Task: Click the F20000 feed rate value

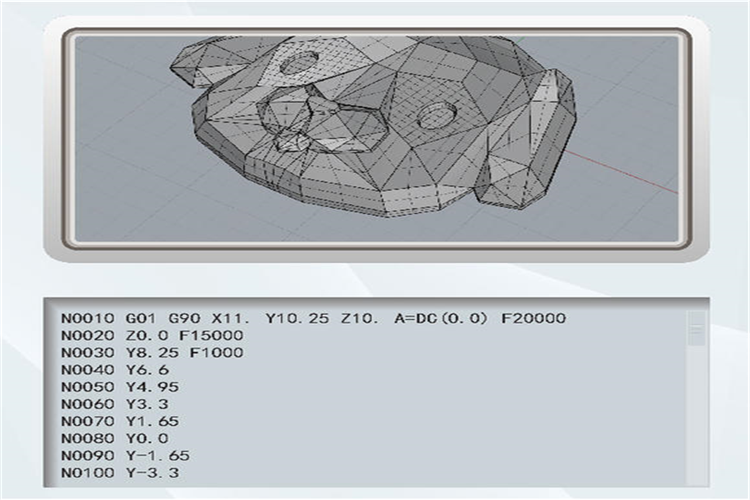Action: pos(532,319)
